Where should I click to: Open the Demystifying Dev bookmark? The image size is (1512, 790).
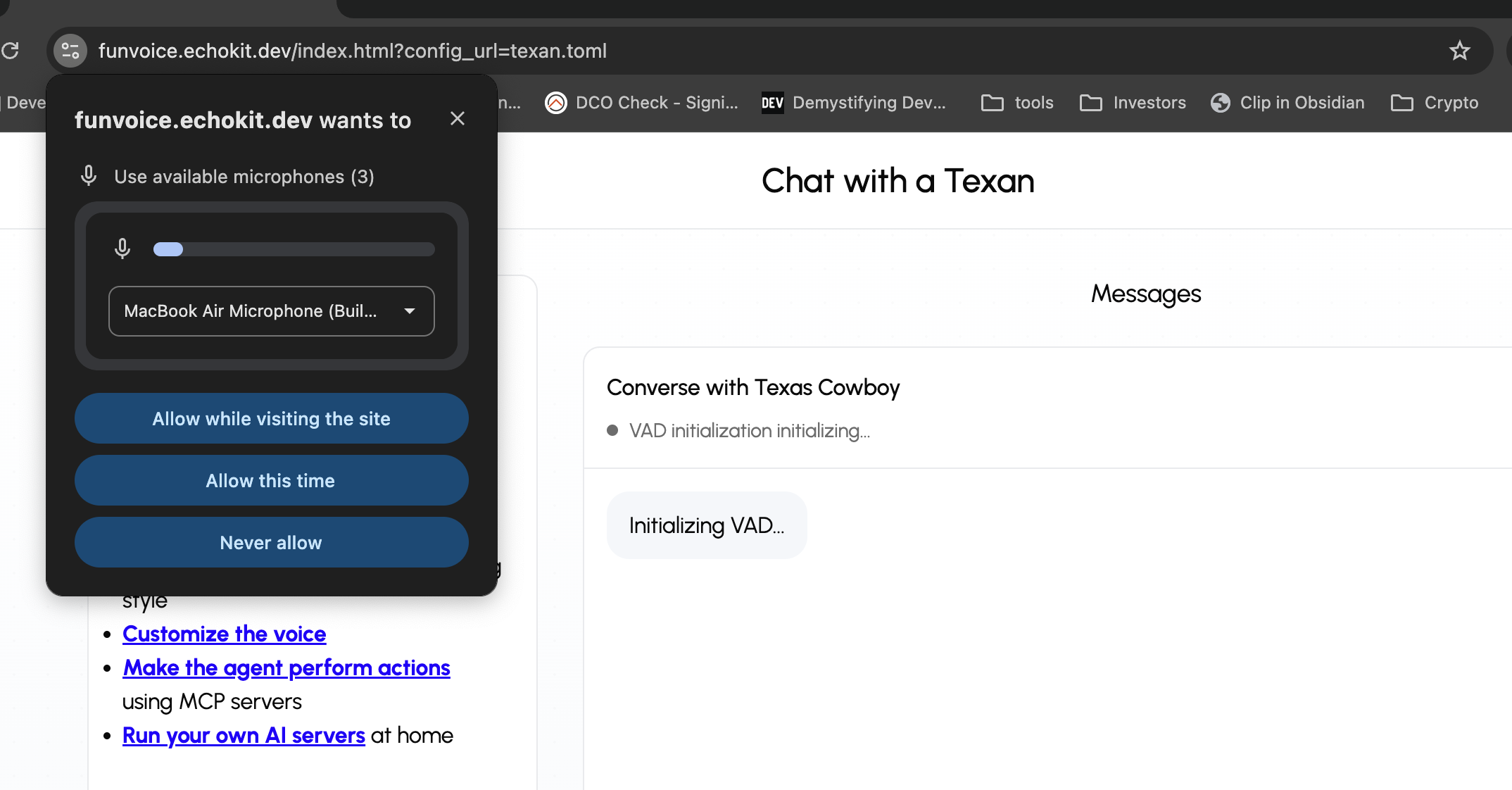[854, 103]
